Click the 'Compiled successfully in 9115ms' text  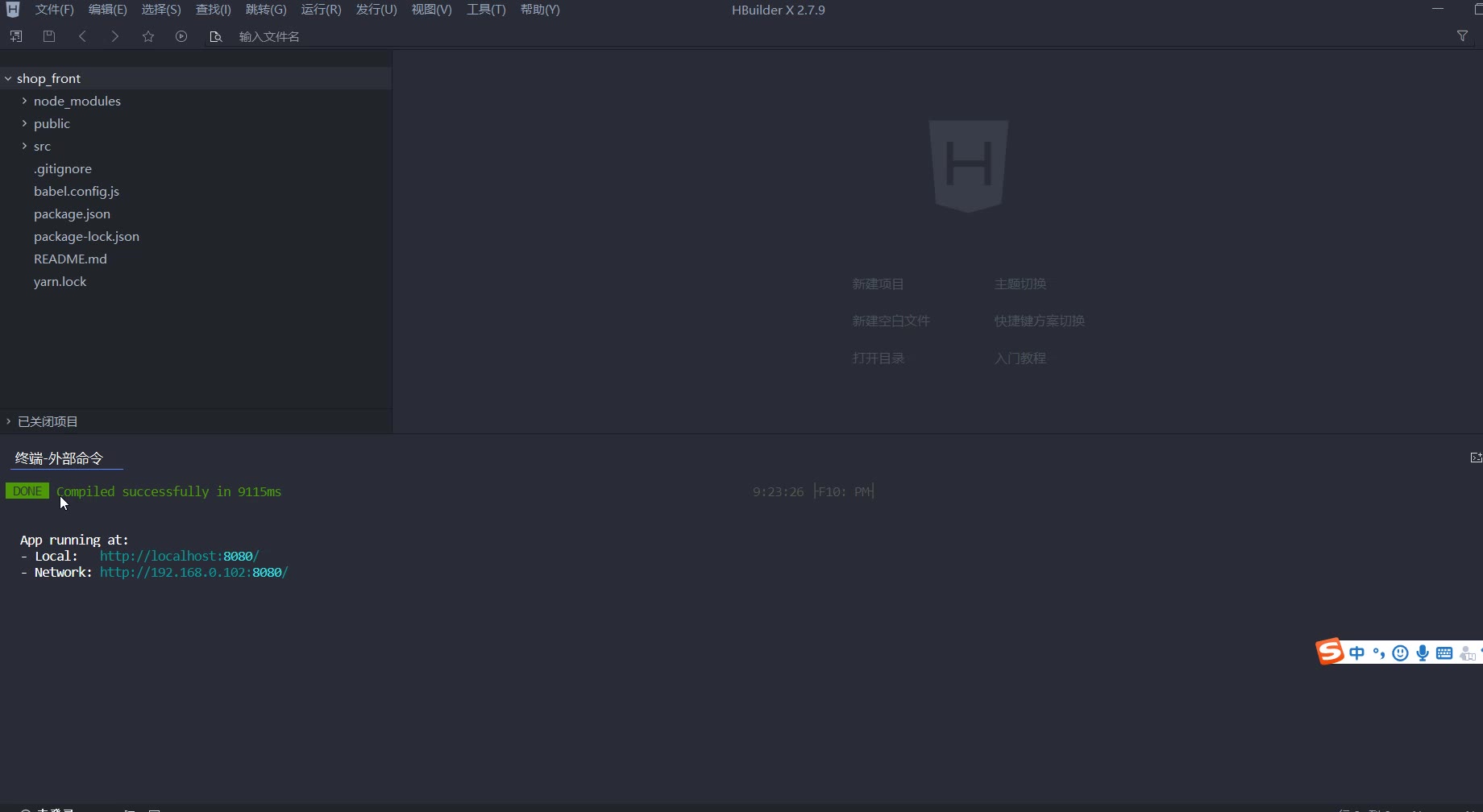[x=169, y=491]
